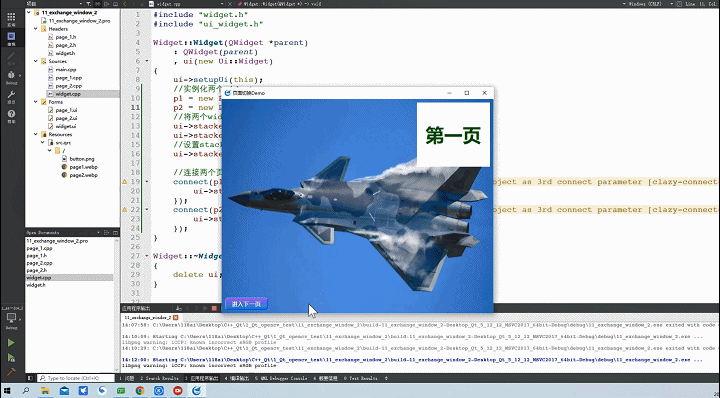This screenshot has width=720, height=398.
Task: Collapse the 11_exchange_window_2 project node
Action: click(29, 12)
